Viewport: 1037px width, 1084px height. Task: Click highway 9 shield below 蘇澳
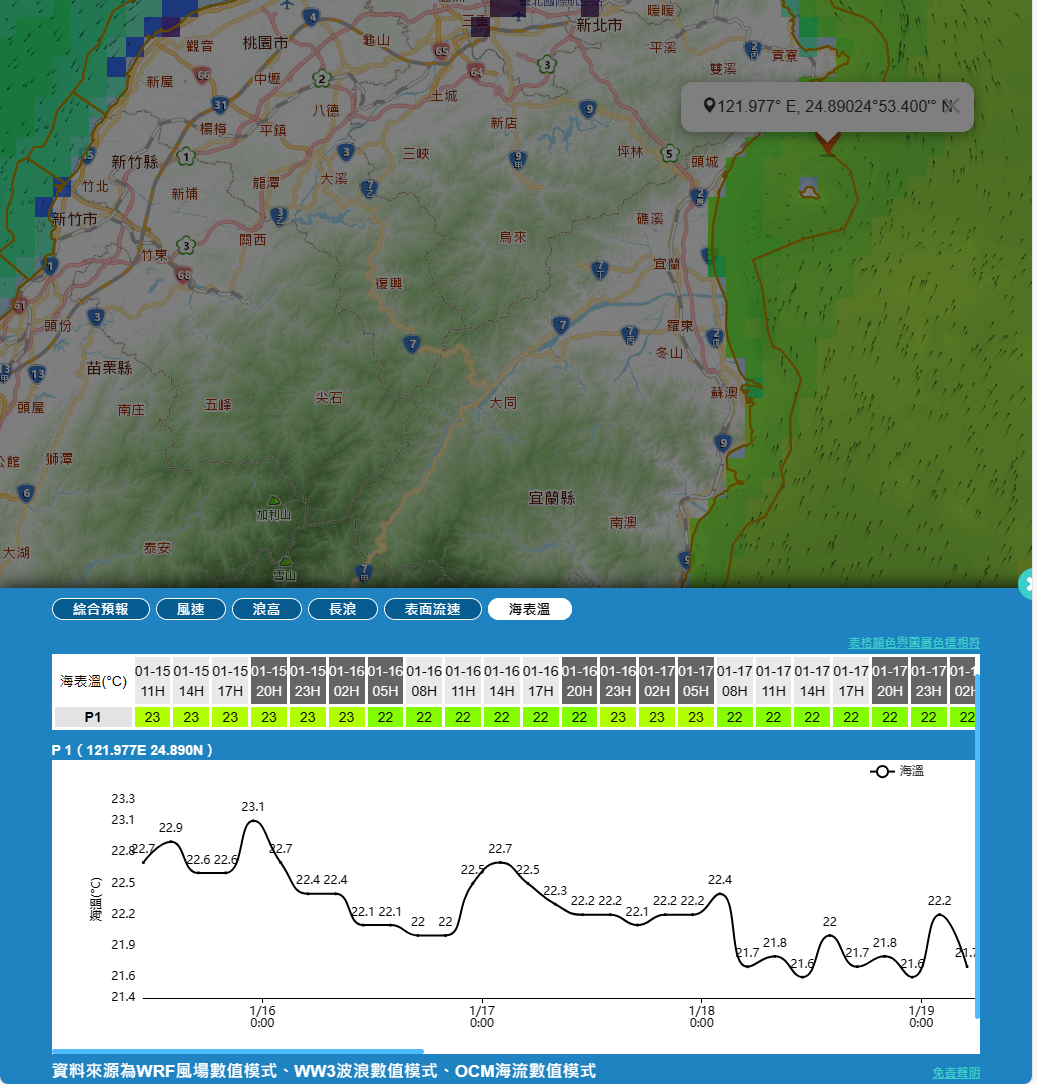pyautogui.click(x=723, y=442)
